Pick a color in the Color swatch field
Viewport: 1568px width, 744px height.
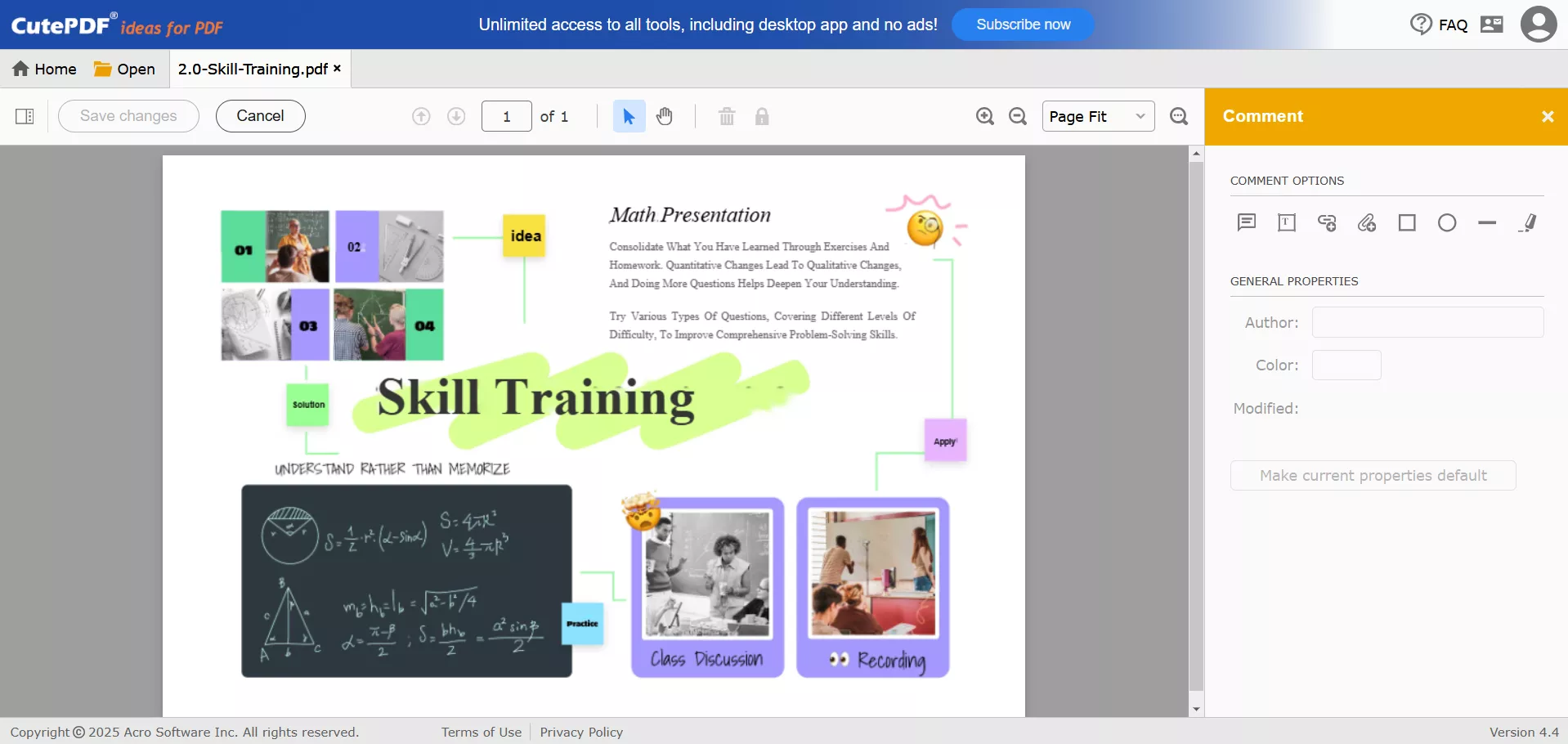(1346, 365)
